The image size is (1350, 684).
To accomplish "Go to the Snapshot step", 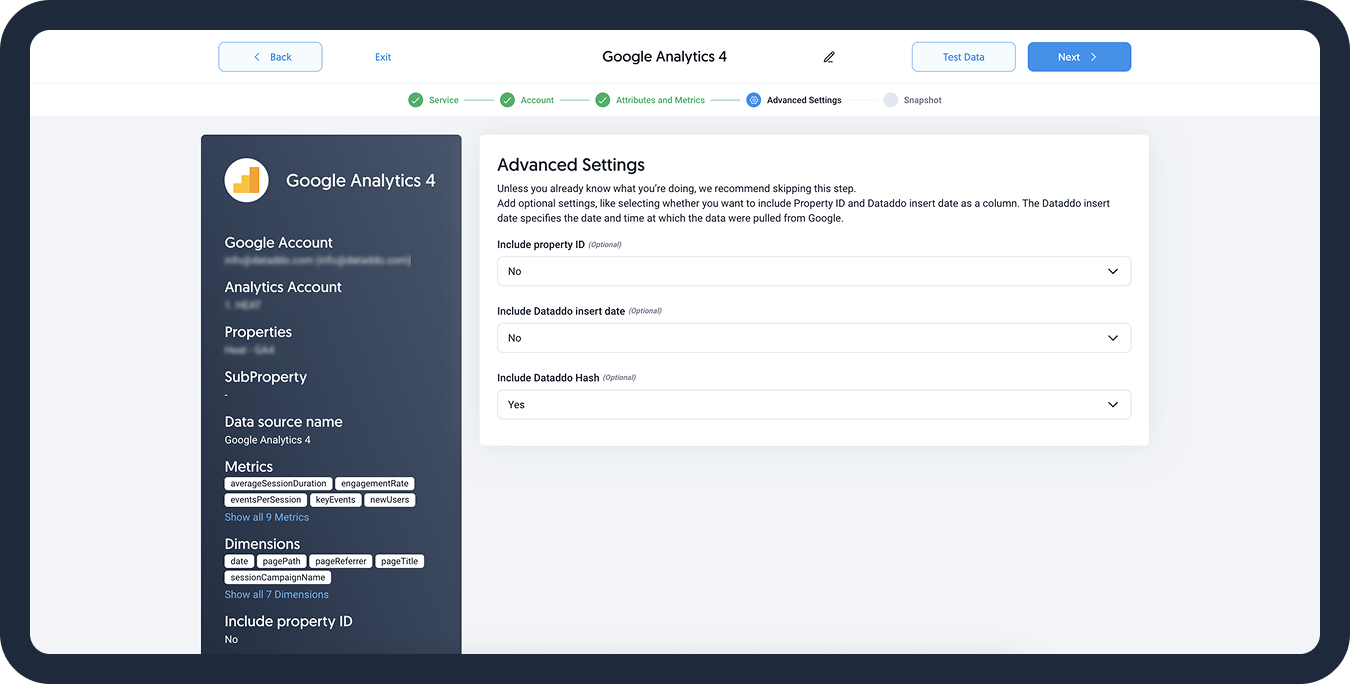I will 923,100.
